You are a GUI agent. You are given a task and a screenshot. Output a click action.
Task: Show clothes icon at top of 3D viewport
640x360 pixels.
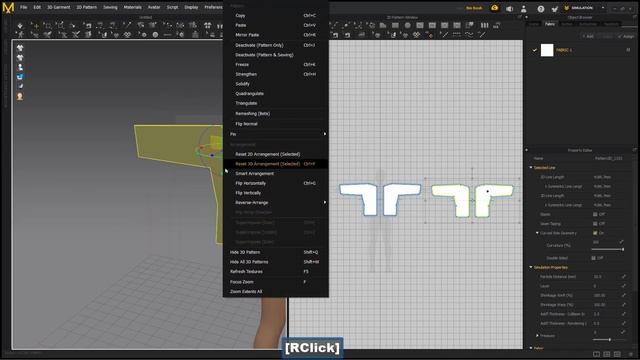point(20,48)
